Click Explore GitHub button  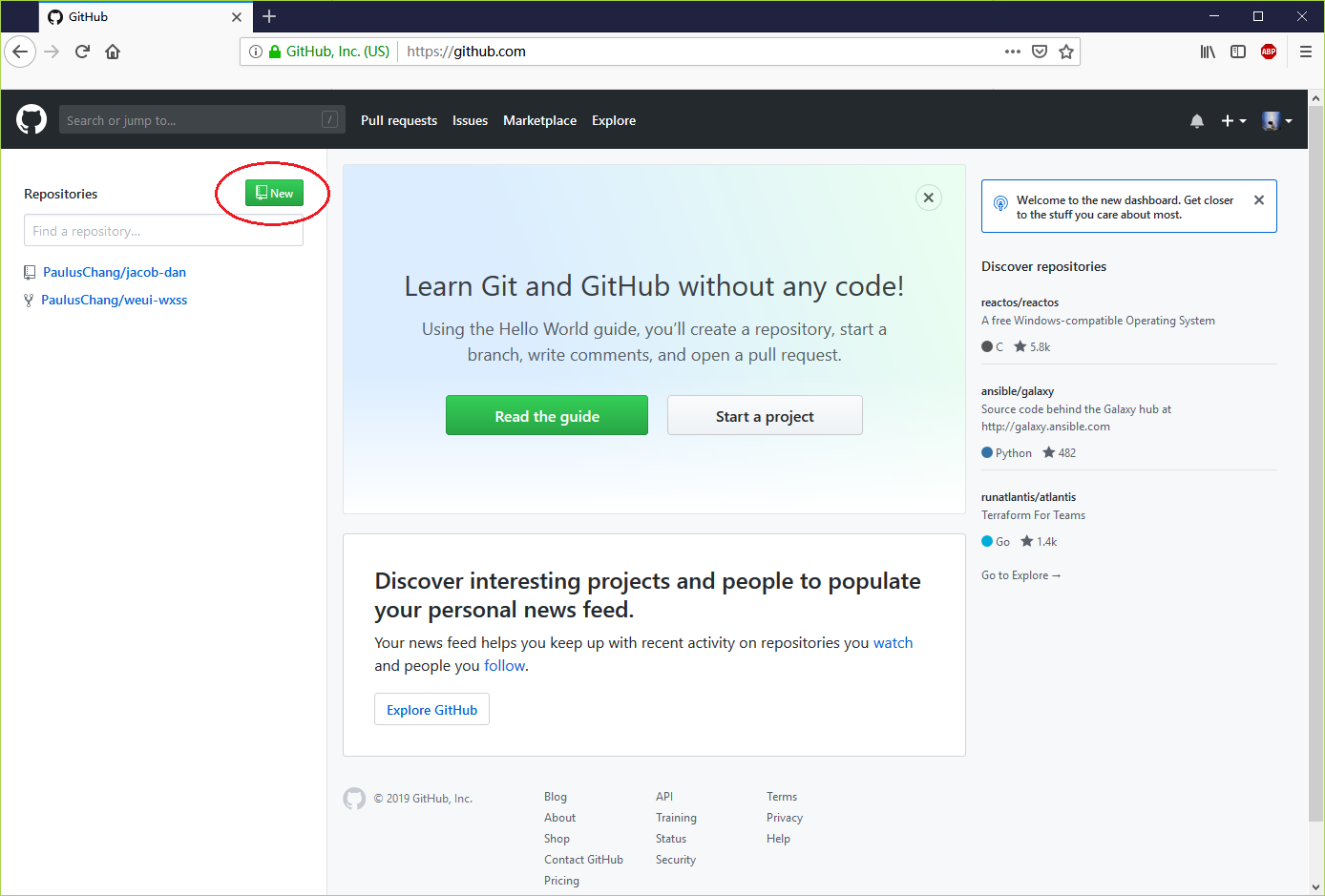[431, 709]
